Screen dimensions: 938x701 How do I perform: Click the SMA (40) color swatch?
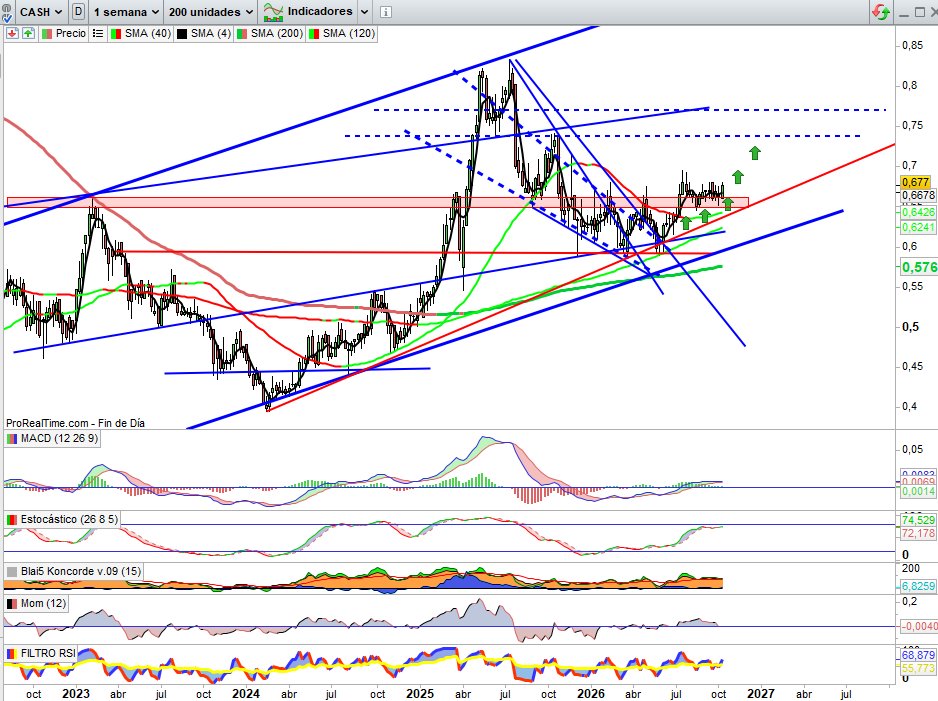[x=116, y=34]
